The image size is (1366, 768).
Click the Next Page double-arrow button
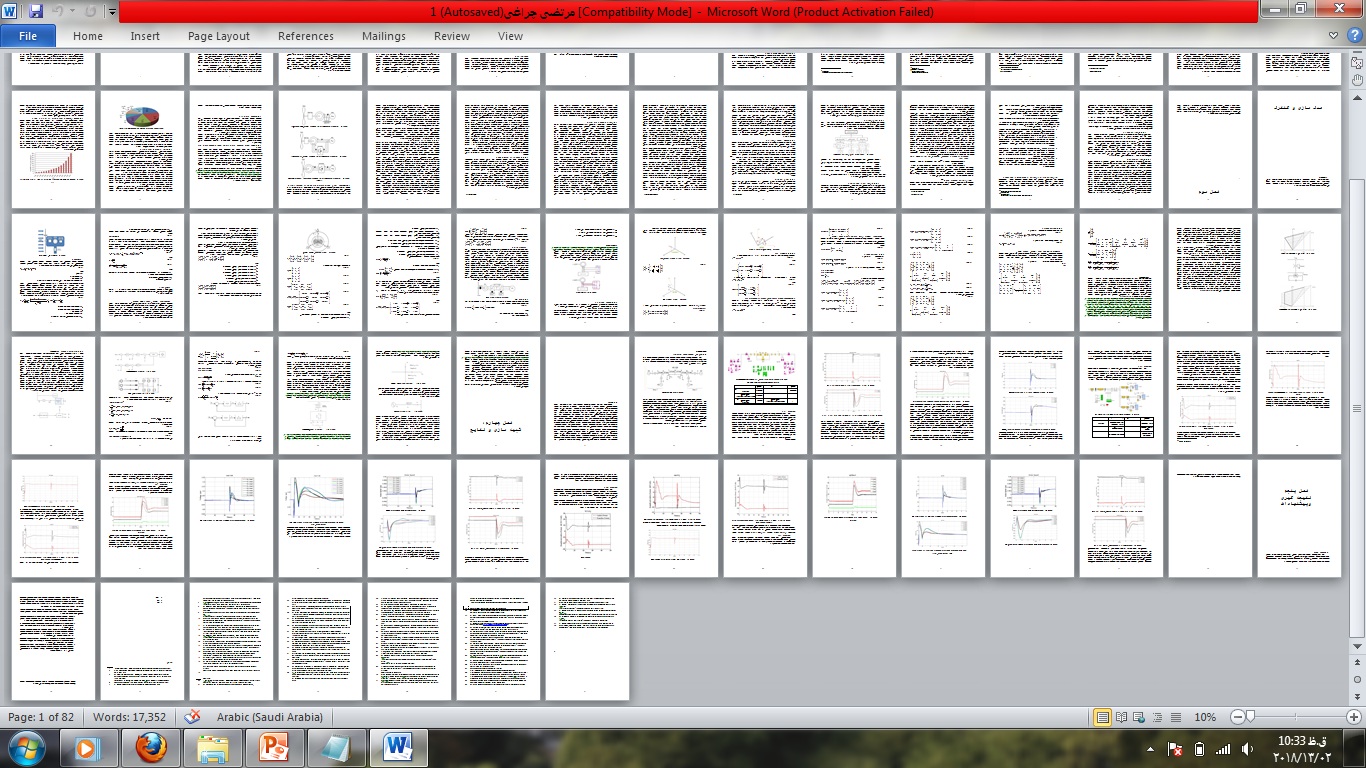1357,696
